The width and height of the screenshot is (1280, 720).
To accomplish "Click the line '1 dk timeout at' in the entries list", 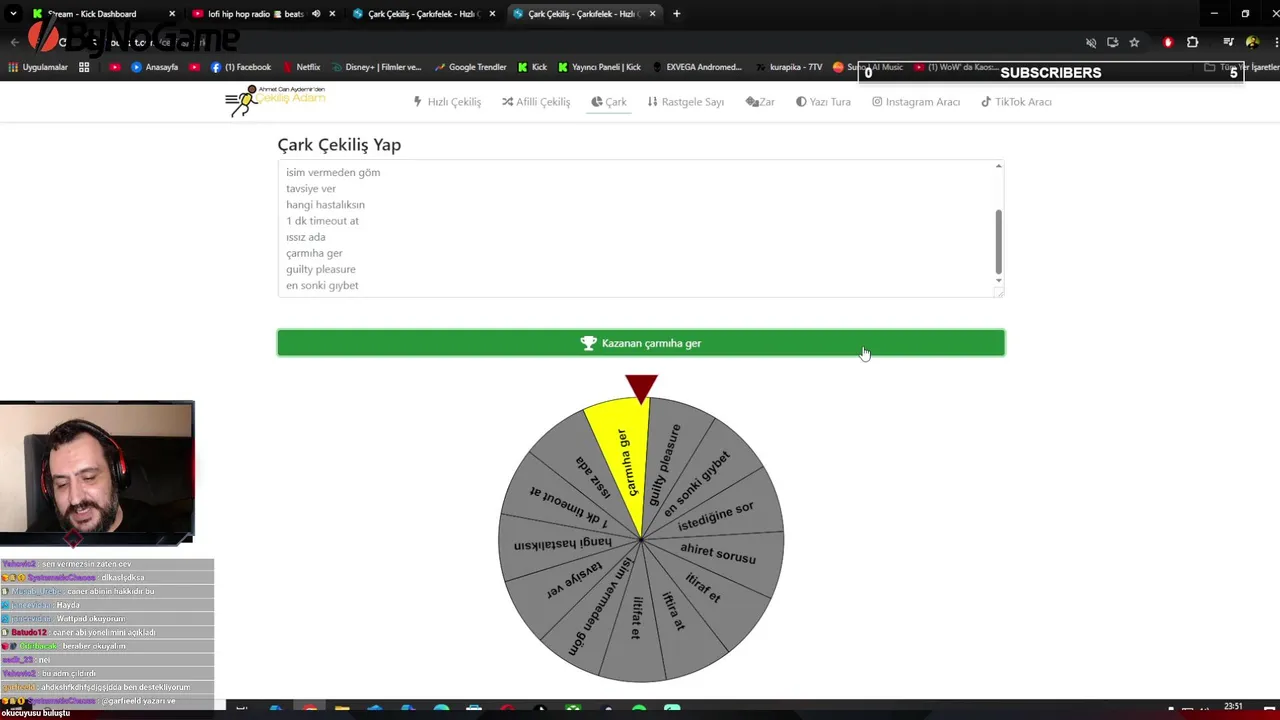I will [322, 221].
